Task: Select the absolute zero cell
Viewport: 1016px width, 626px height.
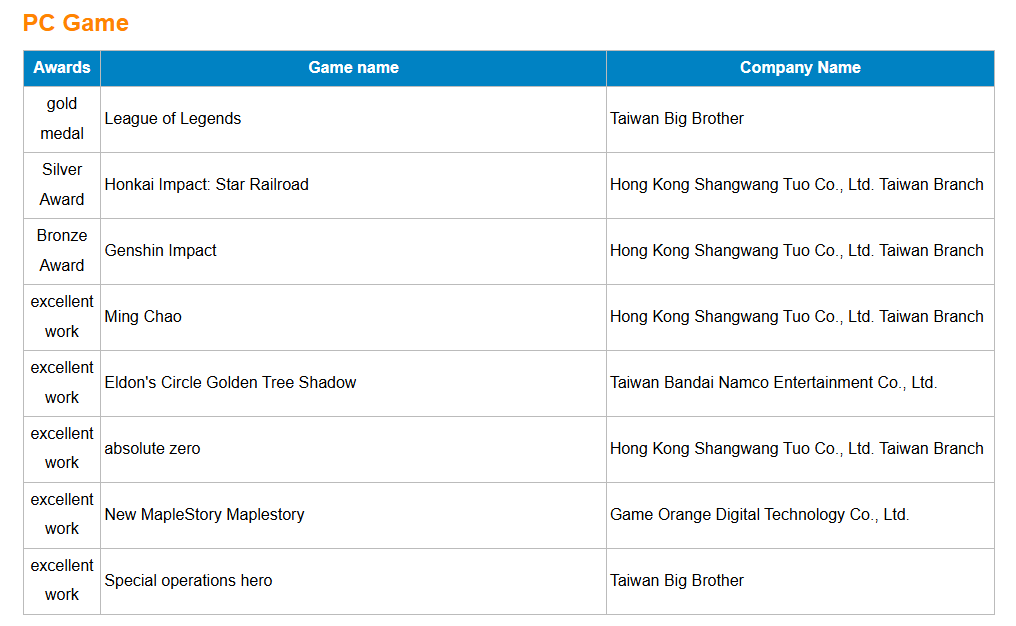Action: 353,449
